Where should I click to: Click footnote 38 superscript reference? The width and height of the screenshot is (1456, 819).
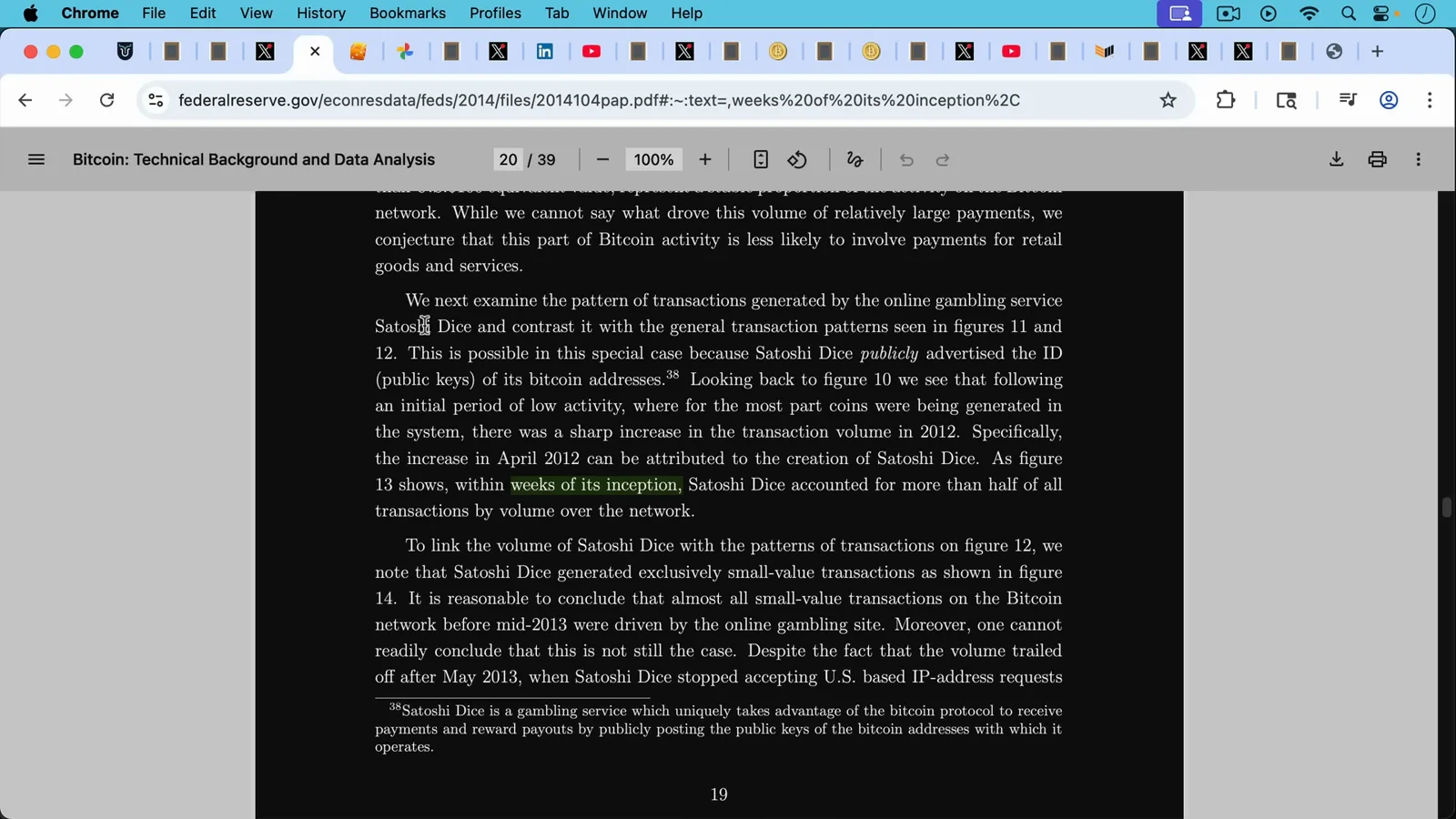point(672,374)
